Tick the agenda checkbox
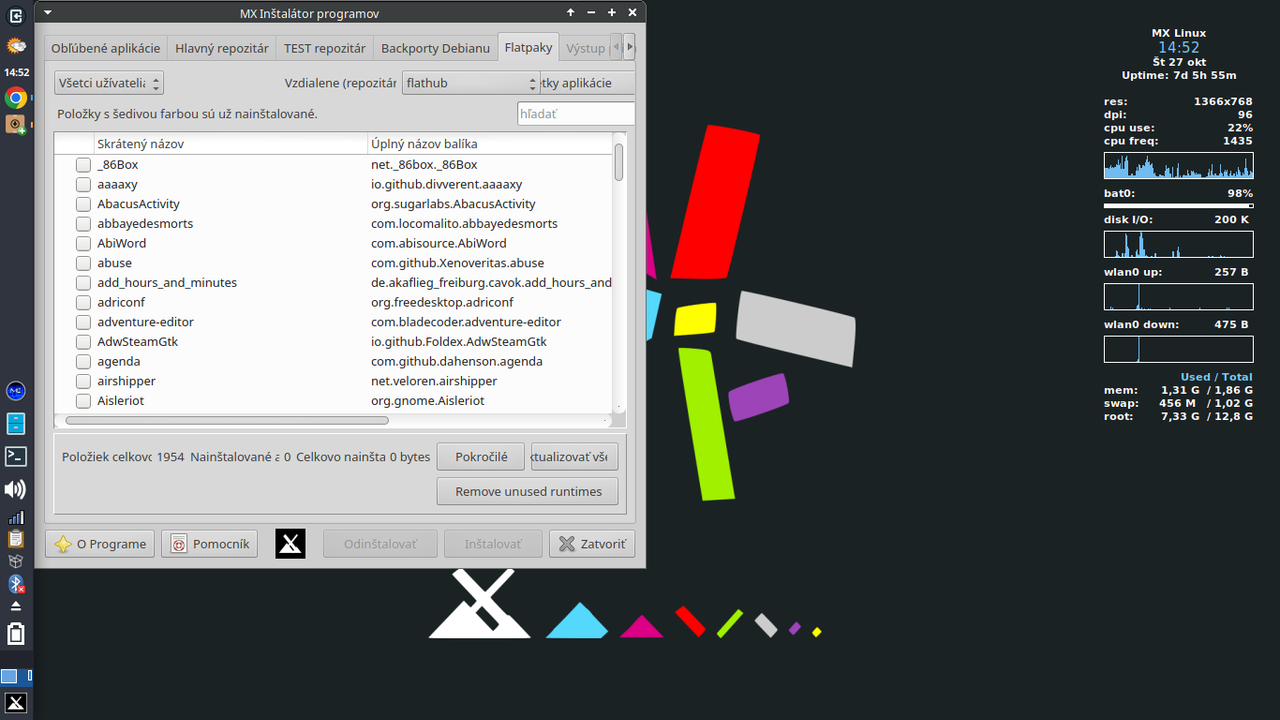Image resolution: width=1280 pixels, height=720 pixels. 84,361
